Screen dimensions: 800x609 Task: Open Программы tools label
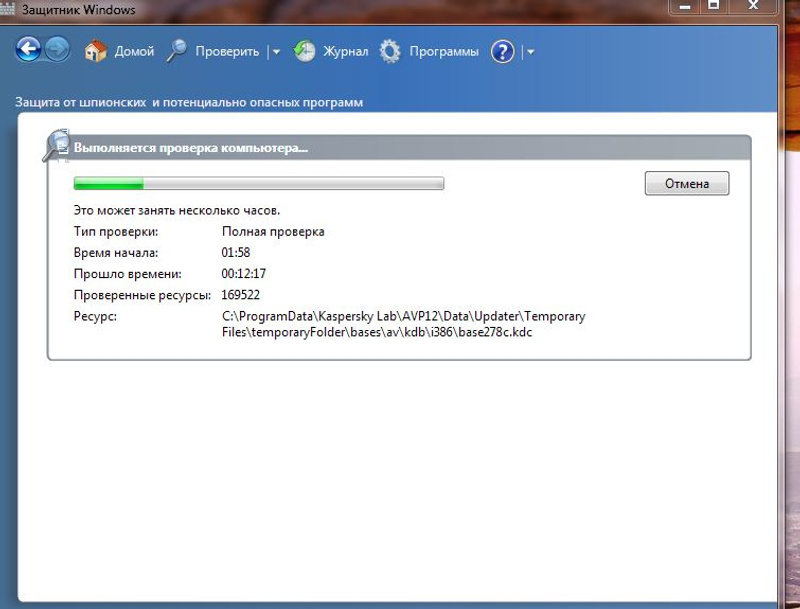pyautogui.click(x=444, y=52)
